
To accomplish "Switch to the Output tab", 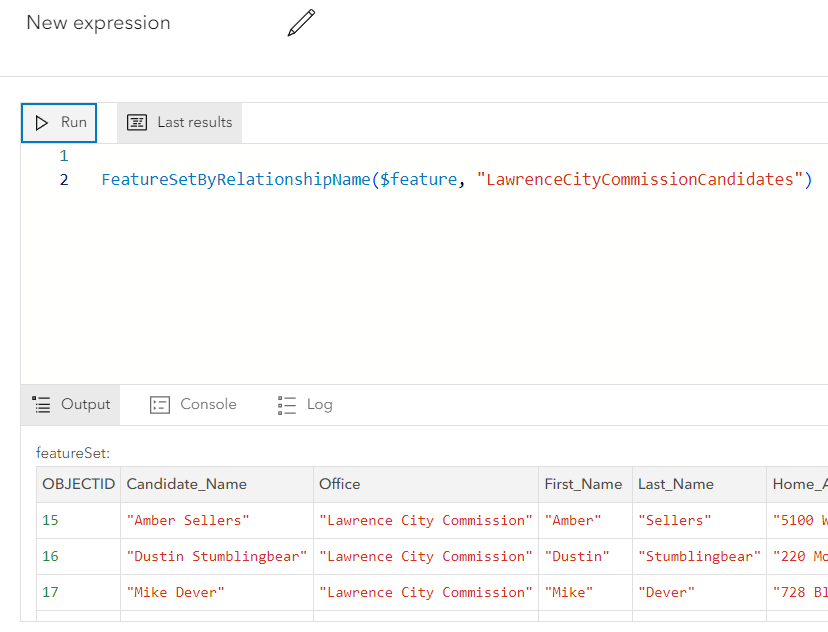I will click(71, 404).
